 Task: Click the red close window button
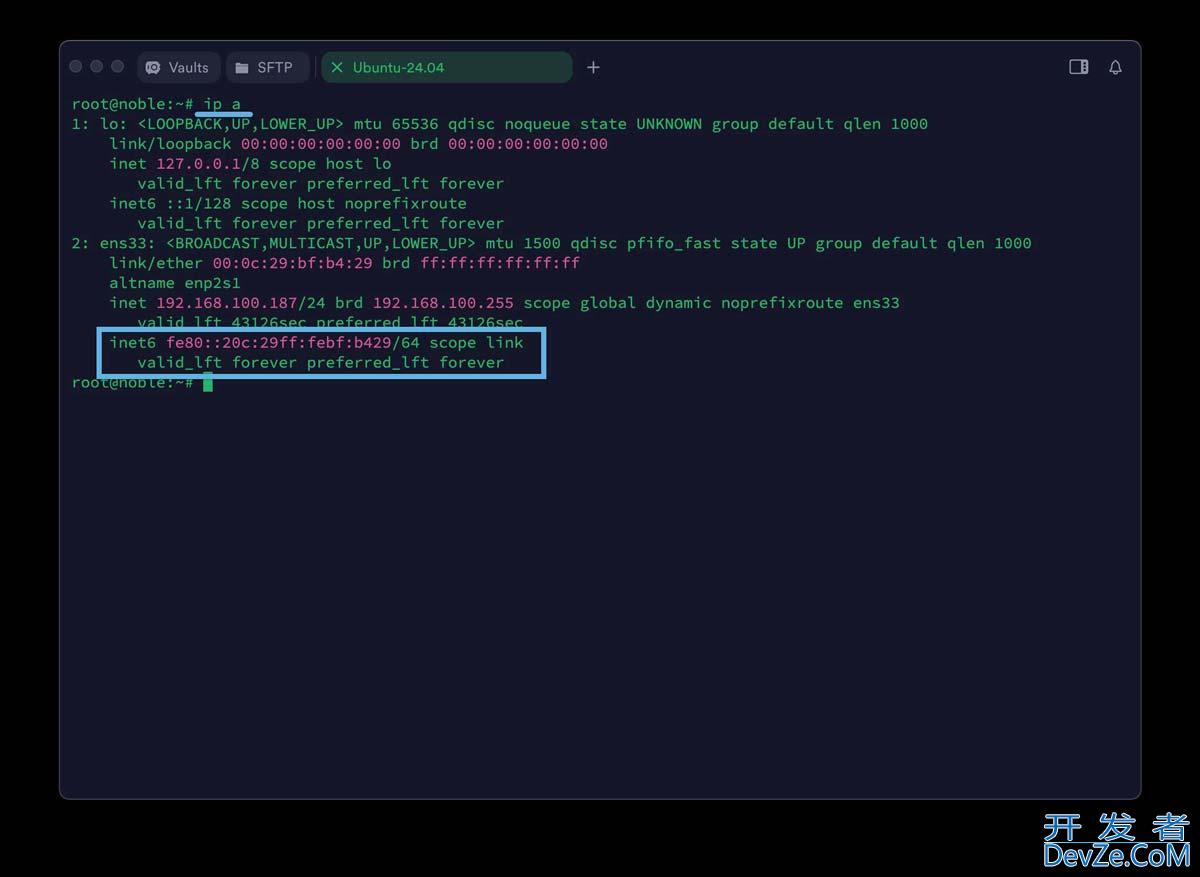(76, 66)
